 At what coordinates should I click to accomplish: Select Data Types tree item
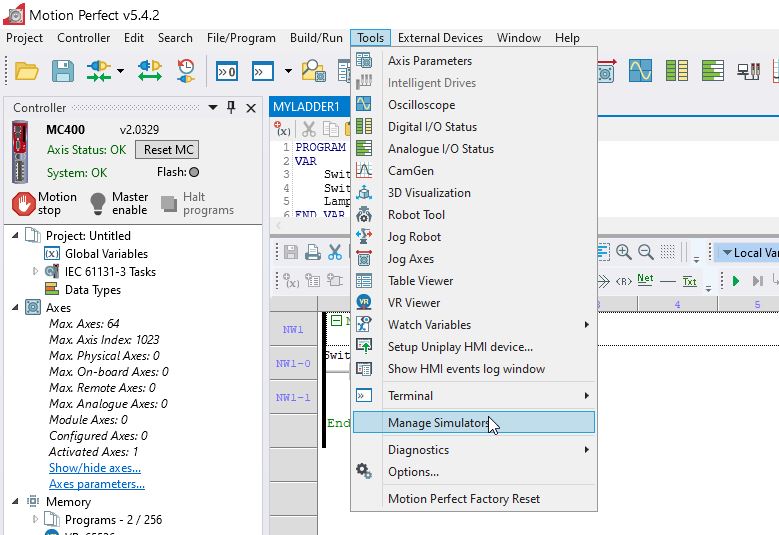click(x=93, y=290)
